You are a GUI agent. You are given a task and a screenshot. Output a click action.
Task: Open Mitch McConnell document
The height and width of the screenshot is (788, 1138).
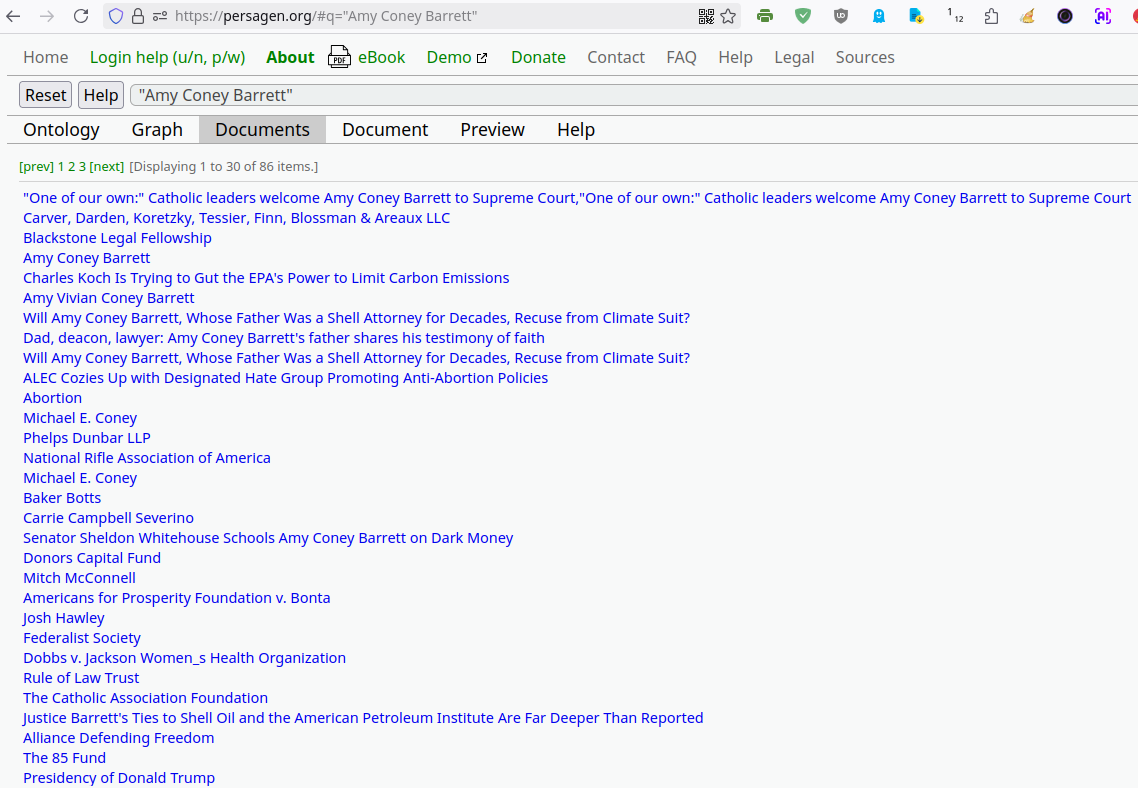79,578
